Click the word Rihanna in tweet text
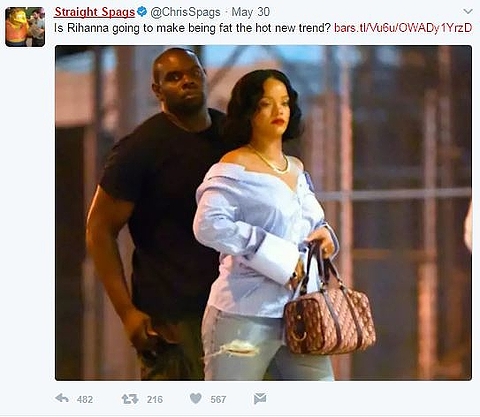 pyautogui.click(x=88, y=28)
